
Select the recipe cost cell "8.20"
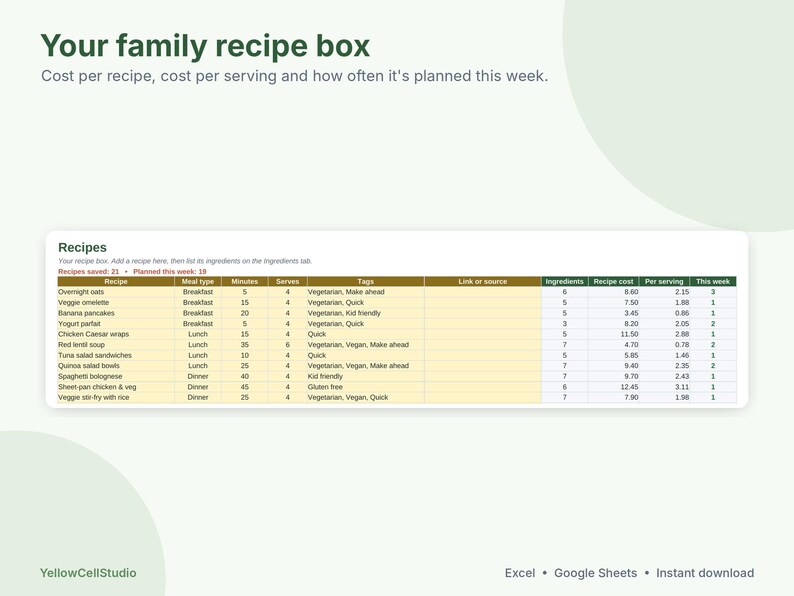coord(613,324)
